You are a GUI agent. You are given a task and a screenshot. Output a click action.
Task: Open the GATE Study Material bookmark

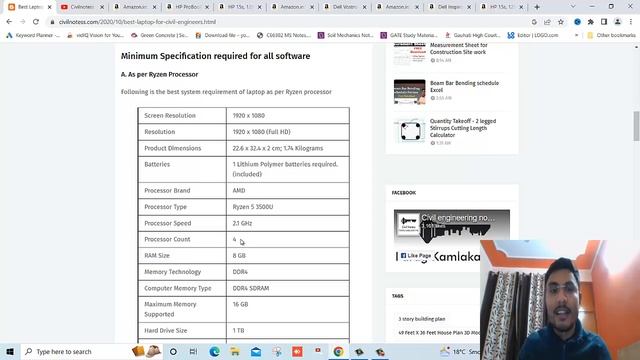[x=409, y=36]
